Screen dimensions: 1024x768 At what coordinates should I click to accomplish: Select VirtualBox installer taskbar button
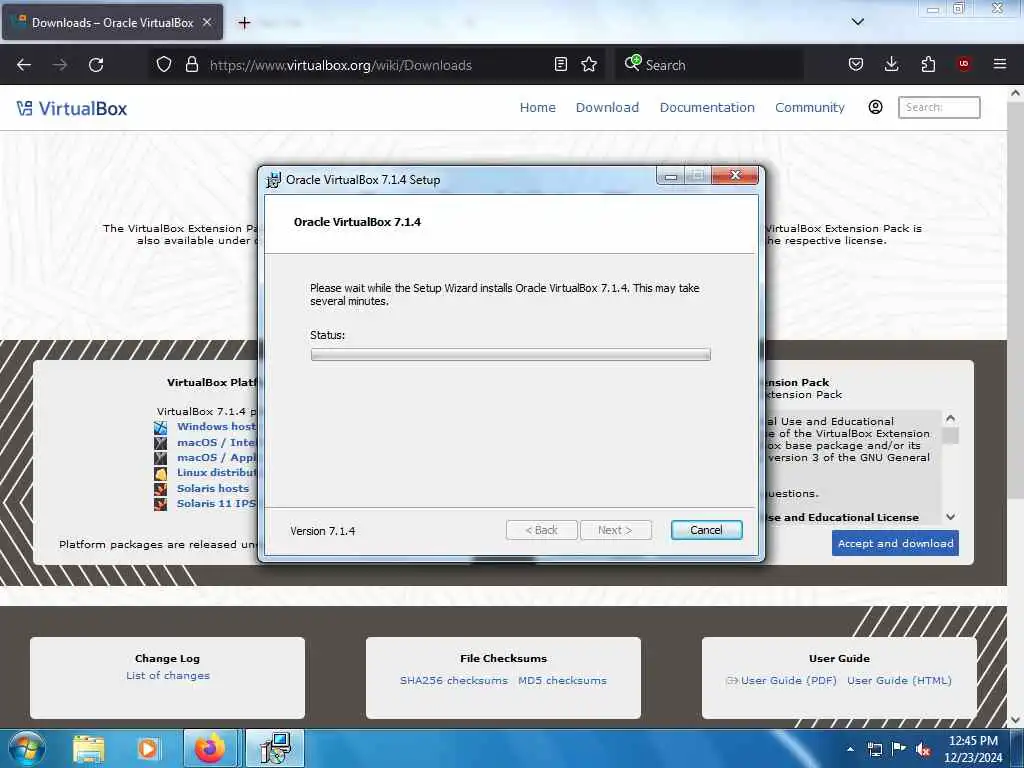[x=274, y=748]
